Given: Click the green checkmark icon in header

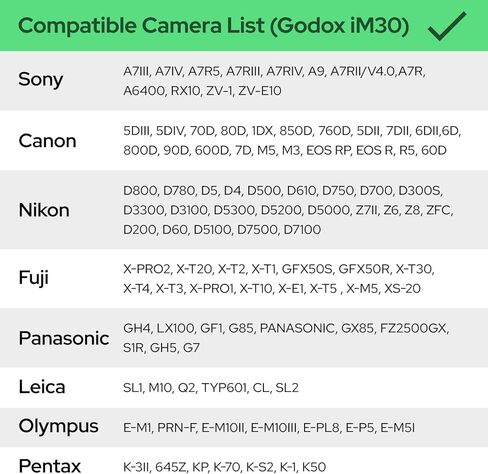Looking at the screenshot, I should pyautogui.click(x=447, y=26).
